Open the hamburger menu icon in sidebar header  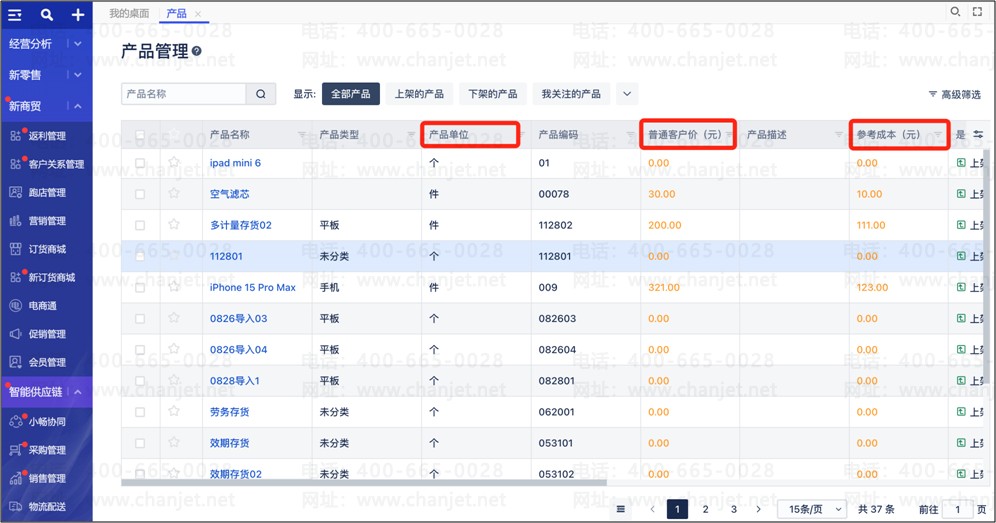[15, 15]
